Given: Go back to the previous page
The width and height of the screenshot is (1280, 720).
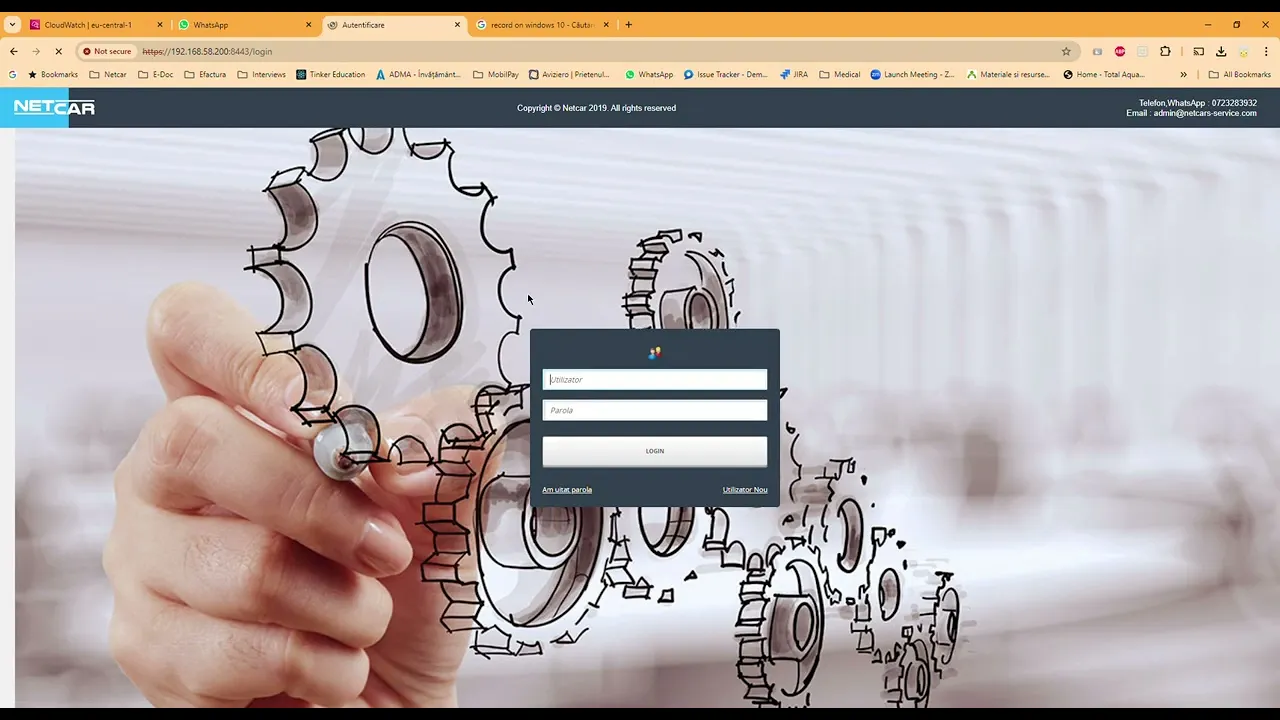Looking at the screenshot, I should click(x=14, y=51).
